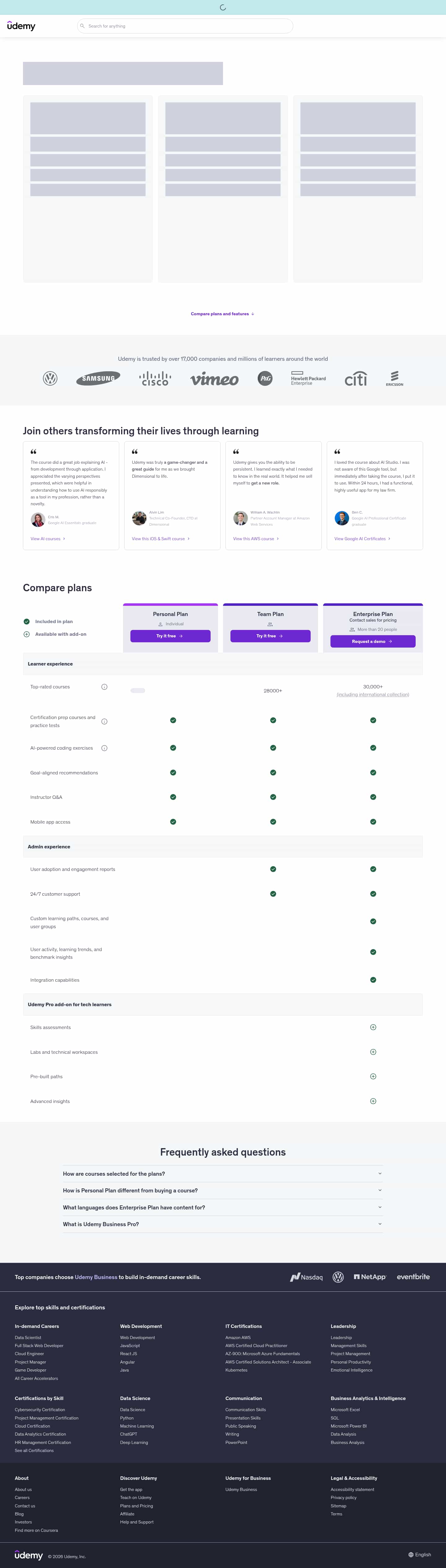
Task: Click Try it free under Personal Plan
Action: tap(171, 636)
